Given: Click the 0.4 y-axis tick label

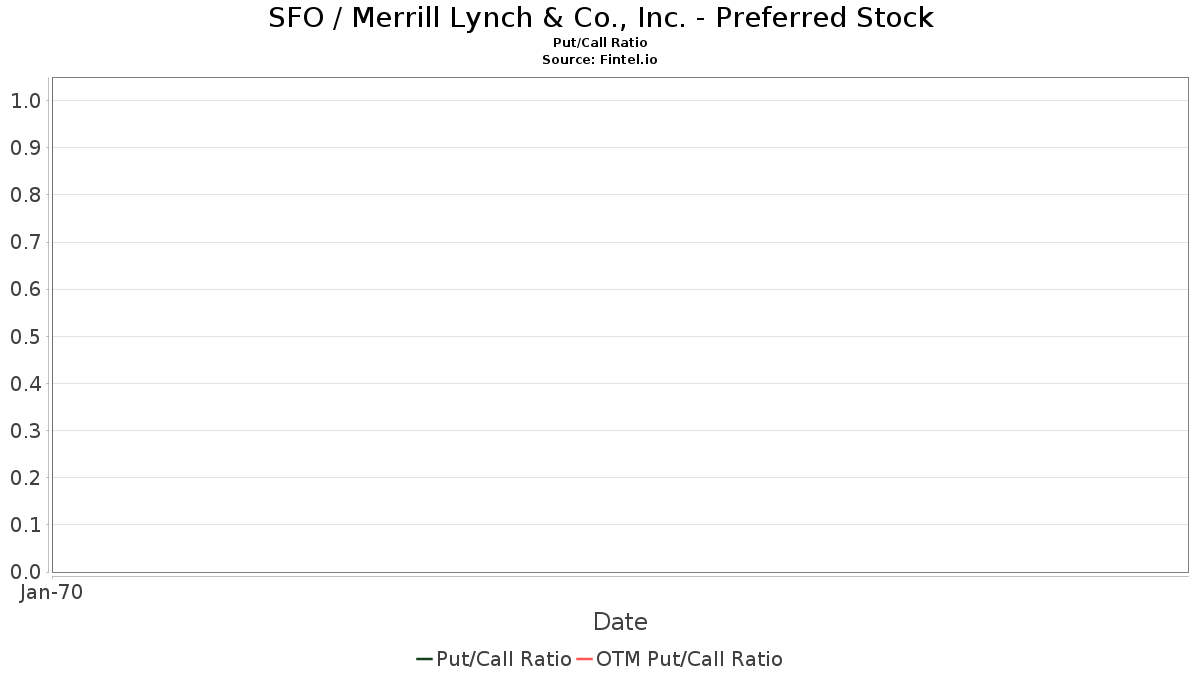Looking at the screenshot, I should coord(25,384).
